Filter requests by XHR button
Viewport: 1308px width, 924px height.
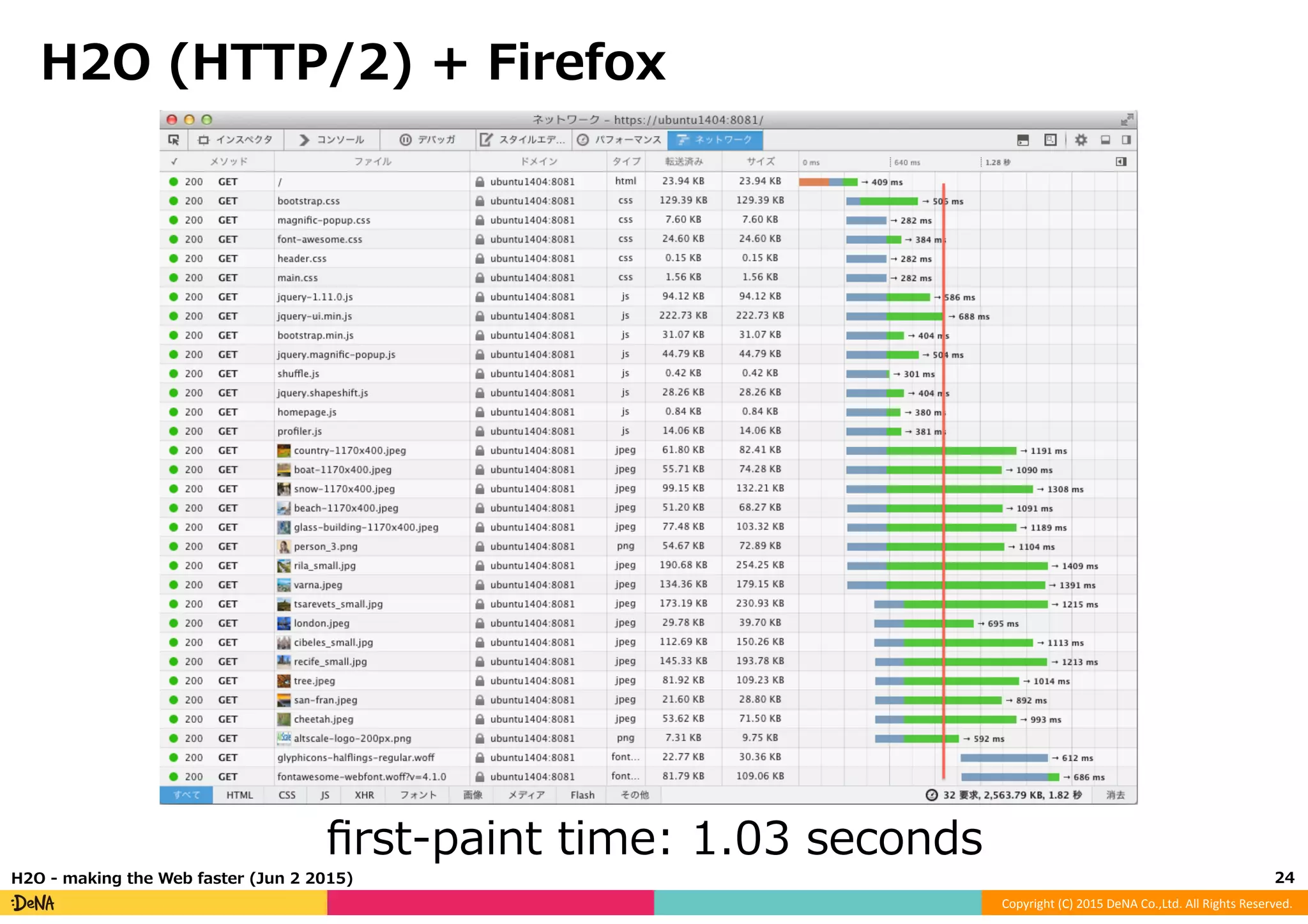click(x=364, y=795)
